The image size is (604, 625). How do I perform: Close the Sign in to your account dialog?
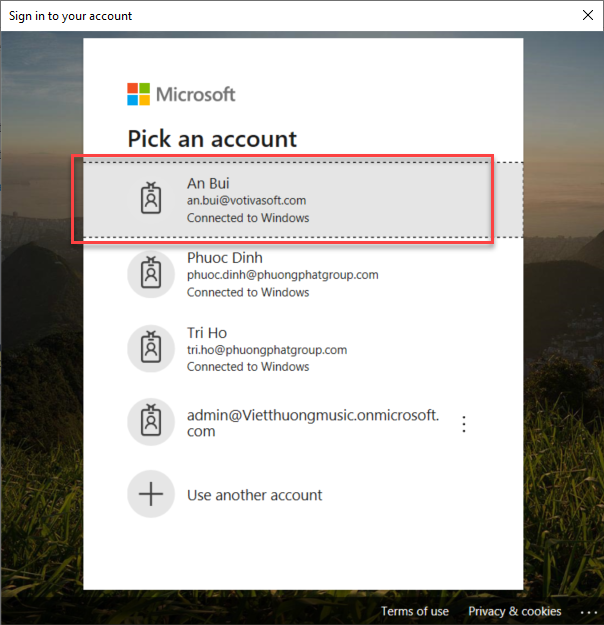(x=588, y=15)
